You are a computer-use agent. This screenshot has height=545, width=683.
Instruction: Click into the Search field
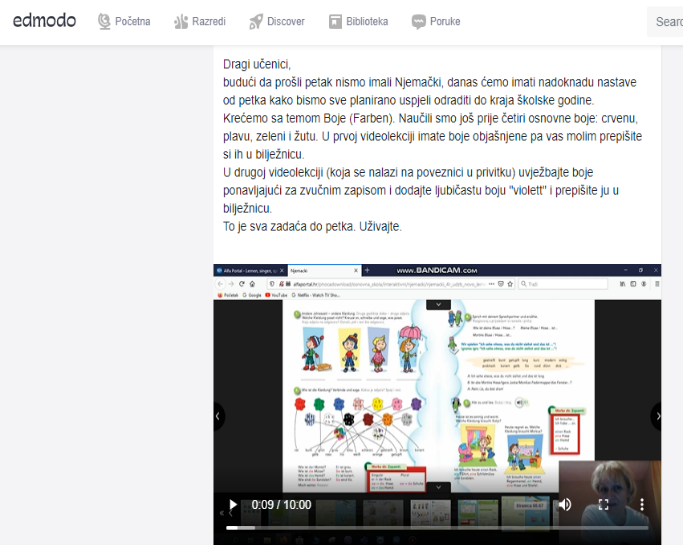[x=665, y=21]
